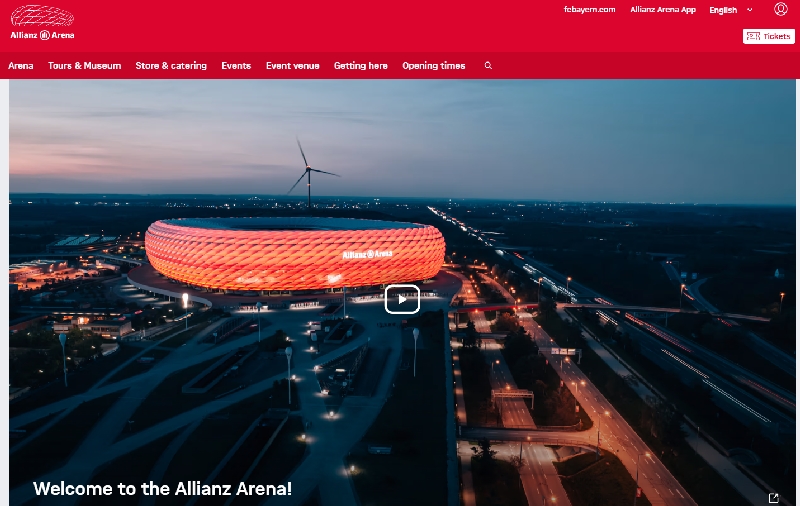Viewport: 800px width, 506px height.
Task: Open the Tours & Museum menu
Action: coord(85,65)
